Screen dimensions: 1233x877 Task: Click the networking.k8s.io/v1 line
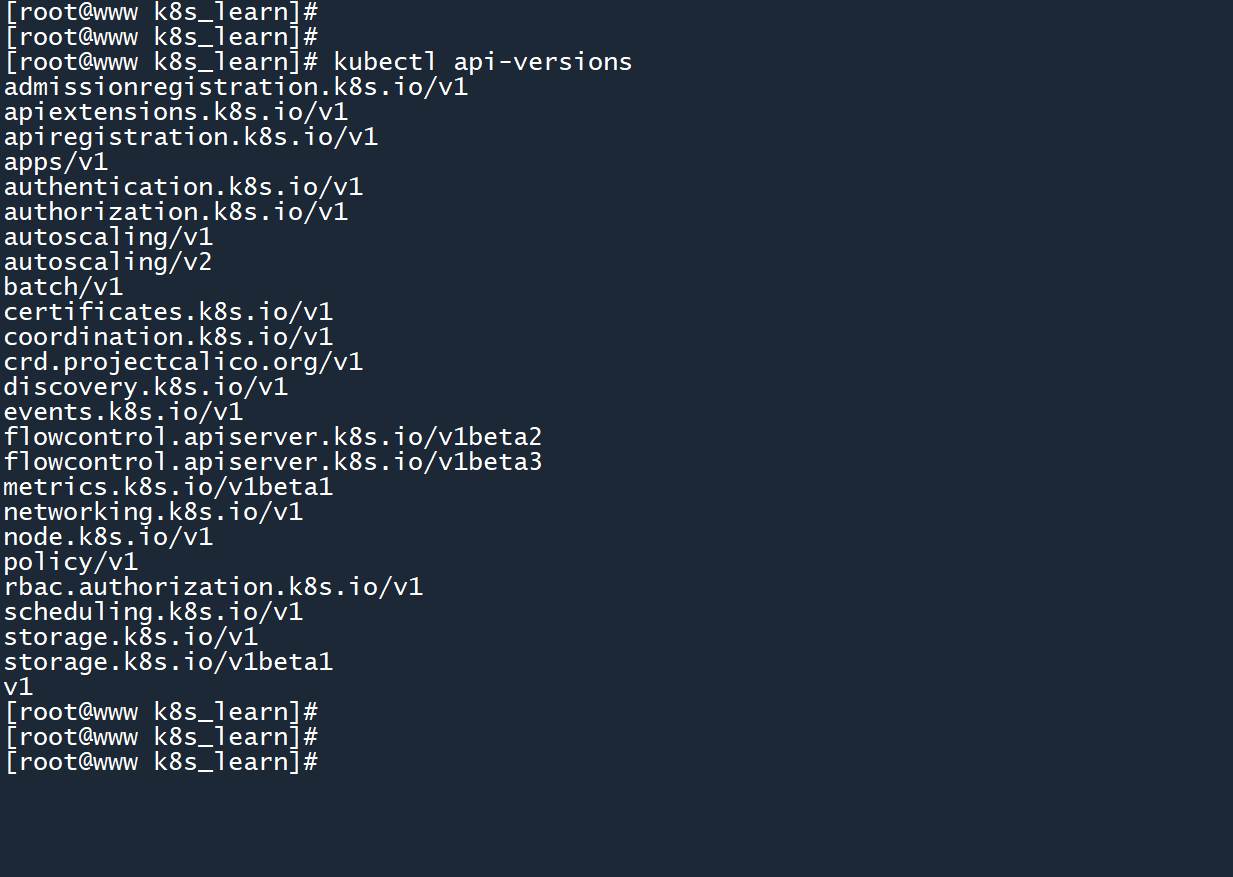153,512
